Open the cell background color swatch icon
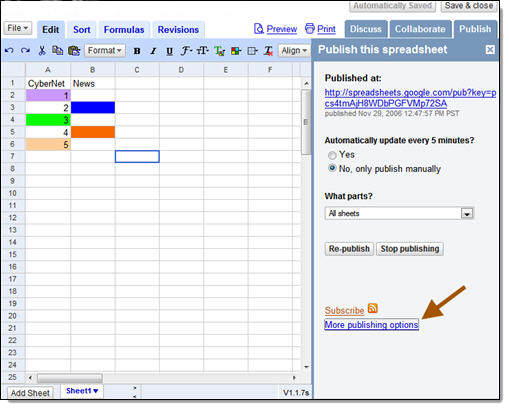Screen dimensions: 509x409 click(236, 51)
